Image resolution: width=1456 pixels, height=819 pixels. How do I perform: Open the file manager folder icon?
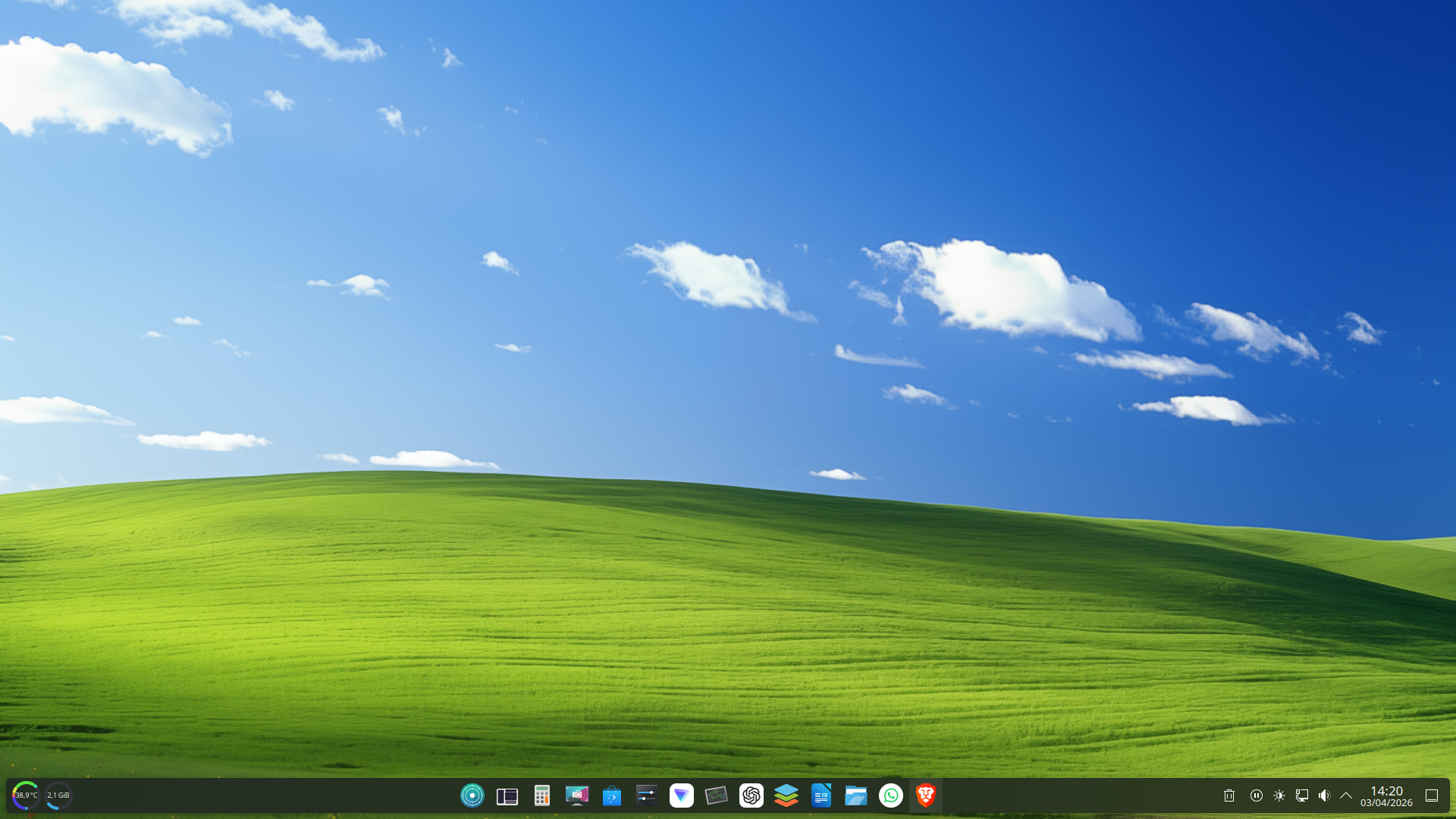[x=855, y=795]
